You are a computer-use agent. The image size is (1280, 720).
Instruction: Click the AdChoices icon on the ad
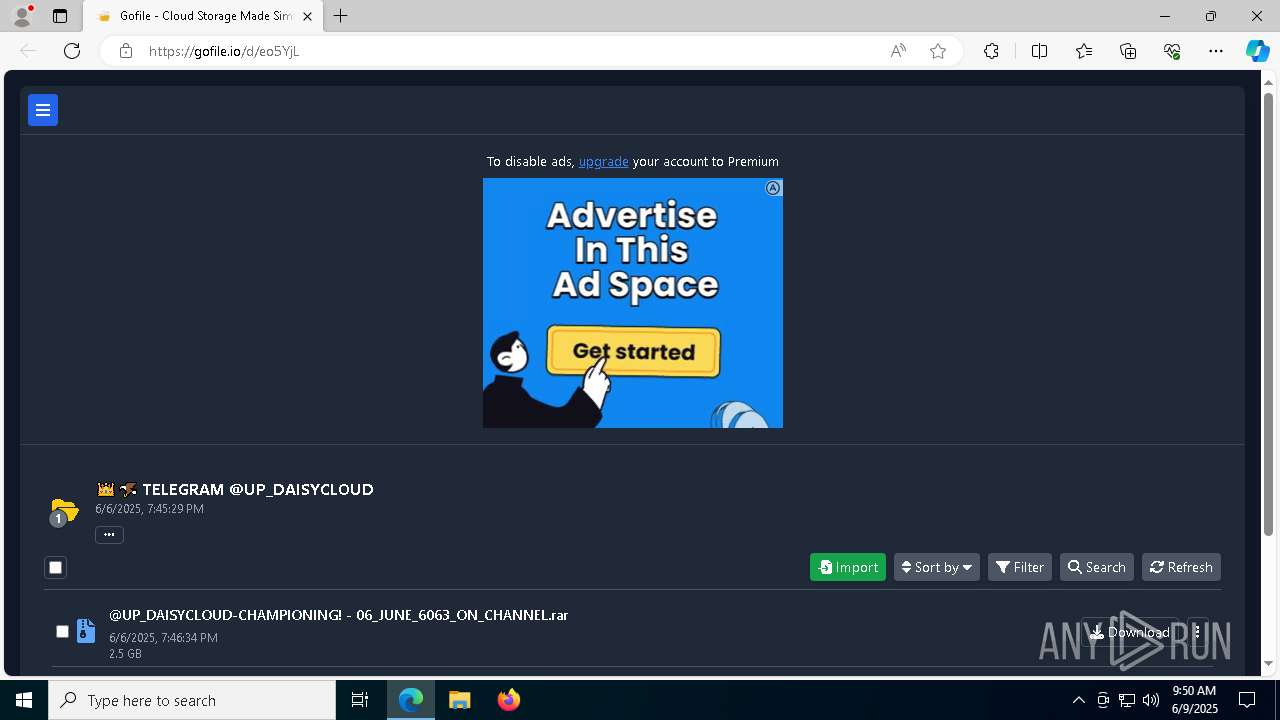773,188
